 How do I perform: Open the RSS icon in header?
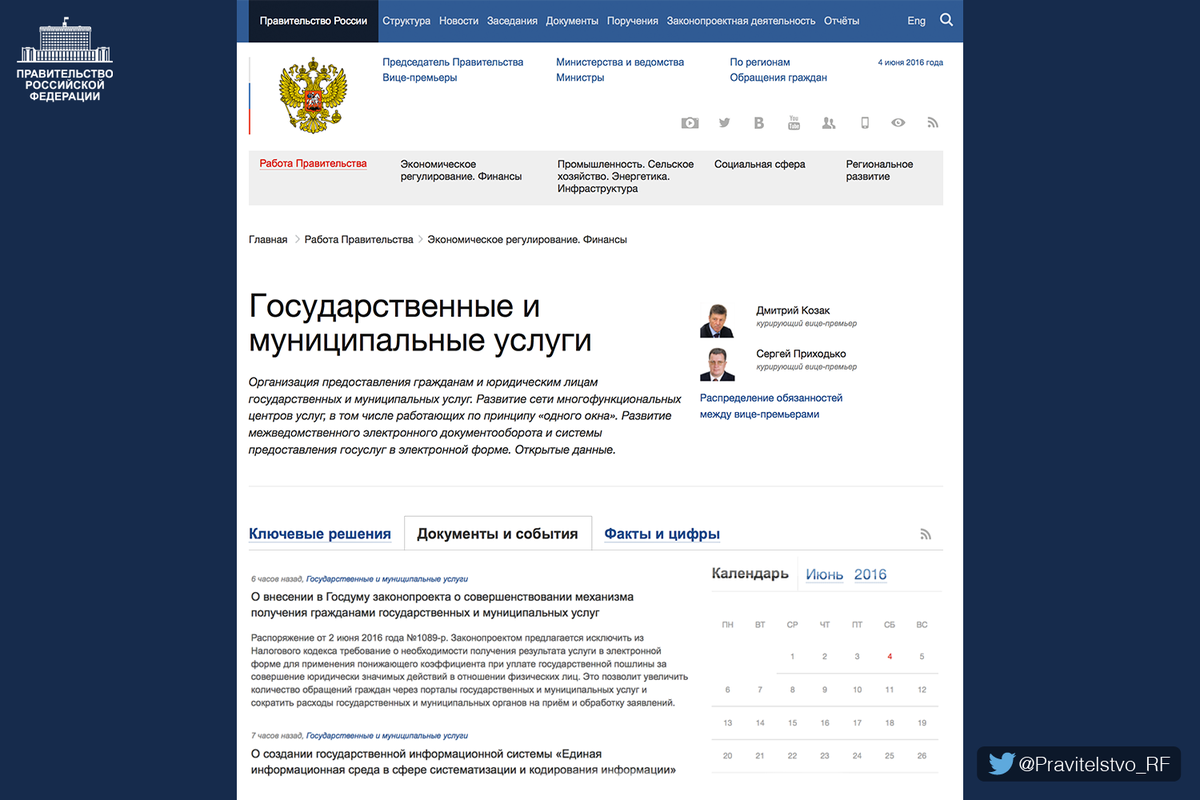[x=933, y=123]
